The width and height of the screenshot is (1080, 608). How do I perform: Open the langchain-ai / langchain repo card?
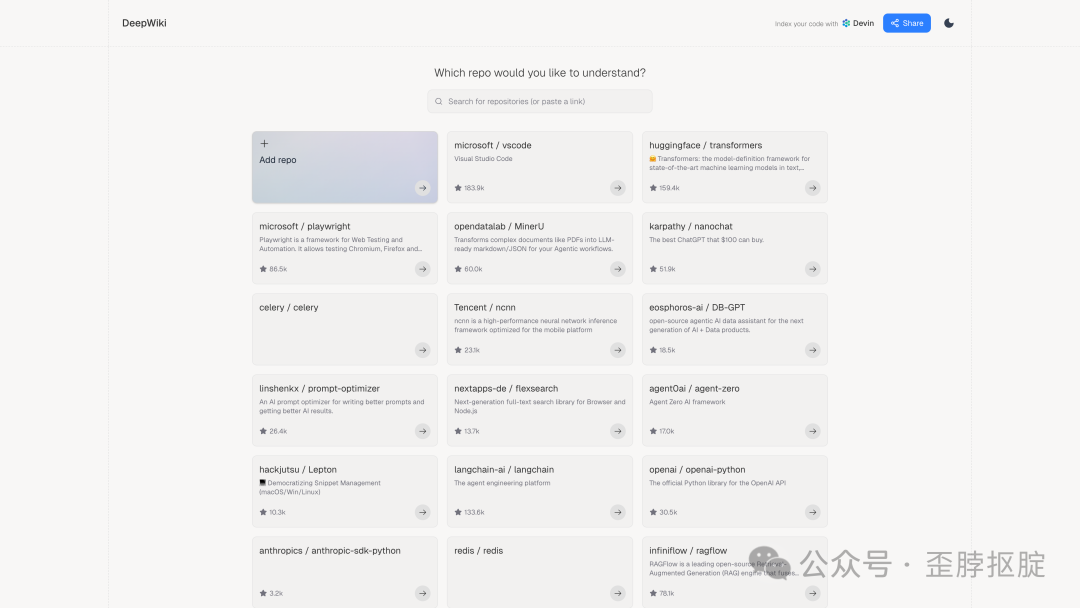point(539,490)
